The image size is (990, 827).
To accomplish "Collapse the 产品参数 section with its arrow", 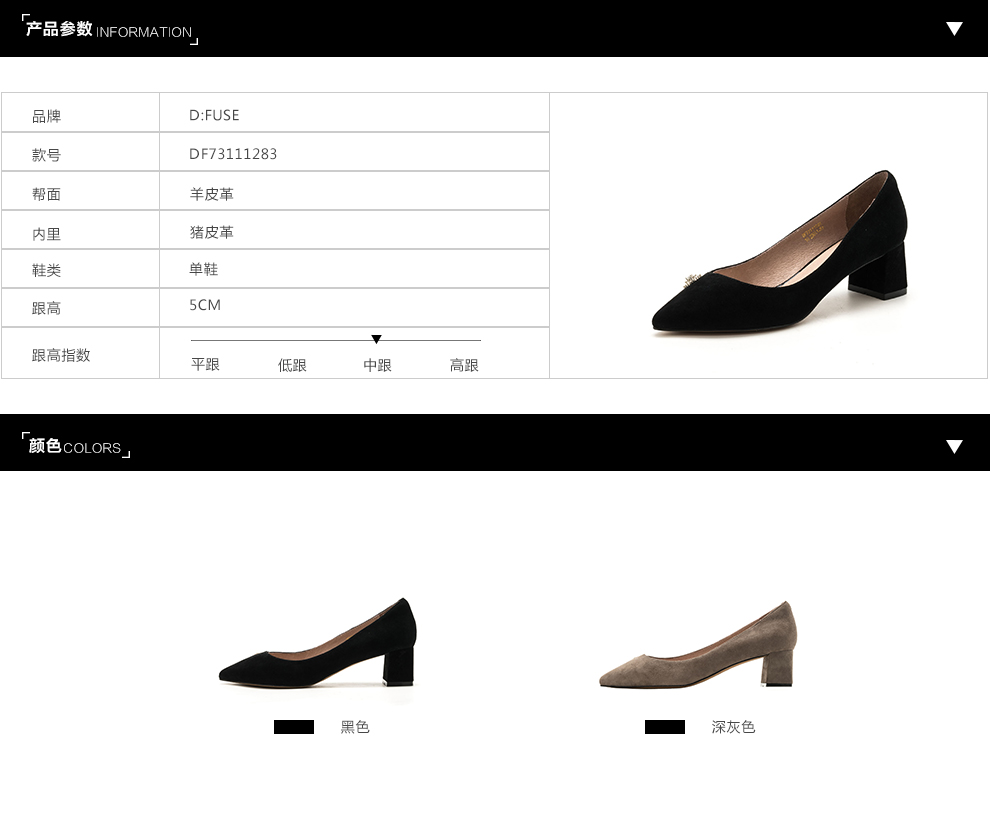I will (x=954, y=29).
